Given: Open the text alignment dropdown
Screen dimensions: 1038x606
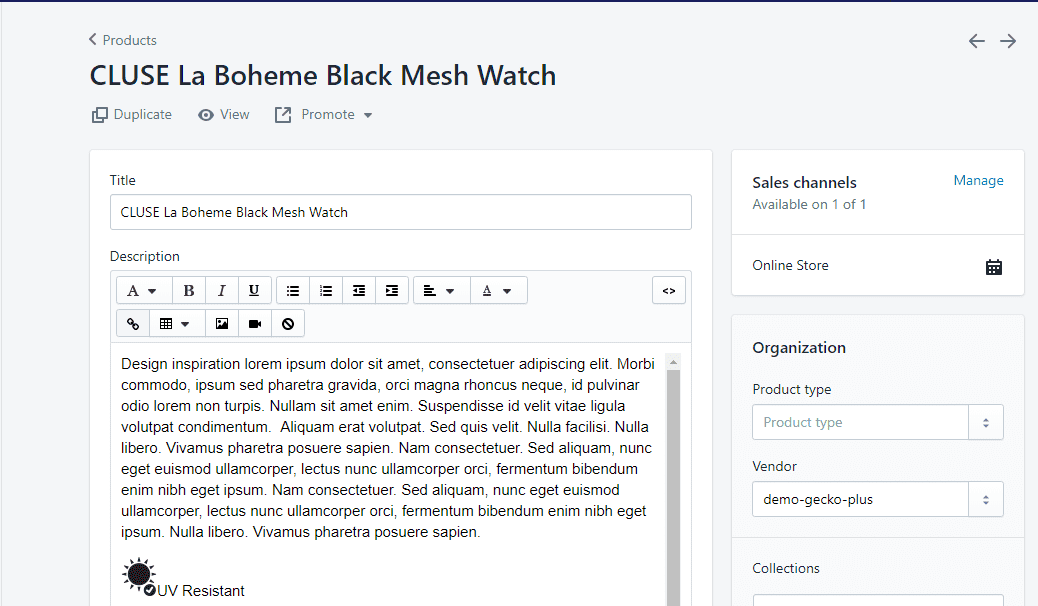Looking at the screenshot, I should 442,290.
